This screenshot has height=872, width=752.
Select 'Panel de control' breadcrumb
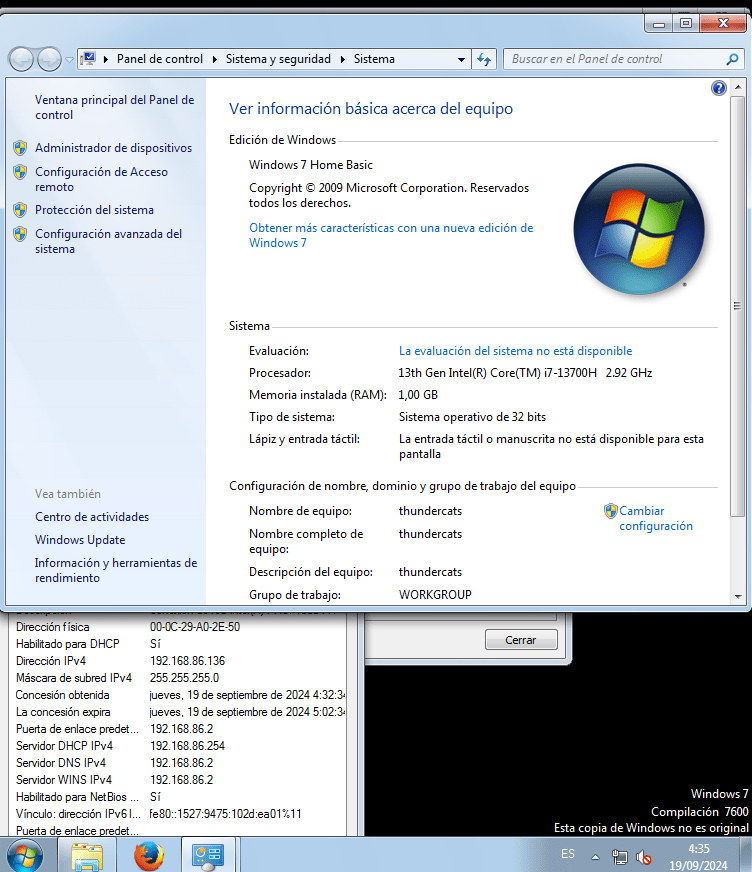click(159, 59)
